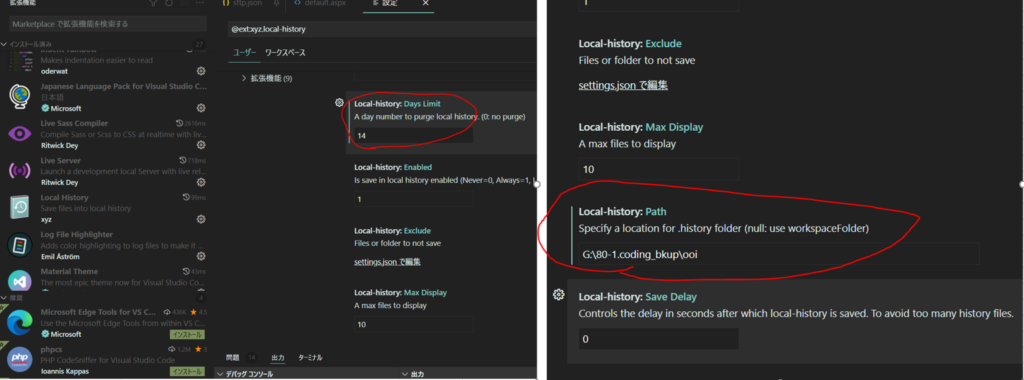
Task: Open gear menu beside Save Delay setting
Action: point(558,295)
